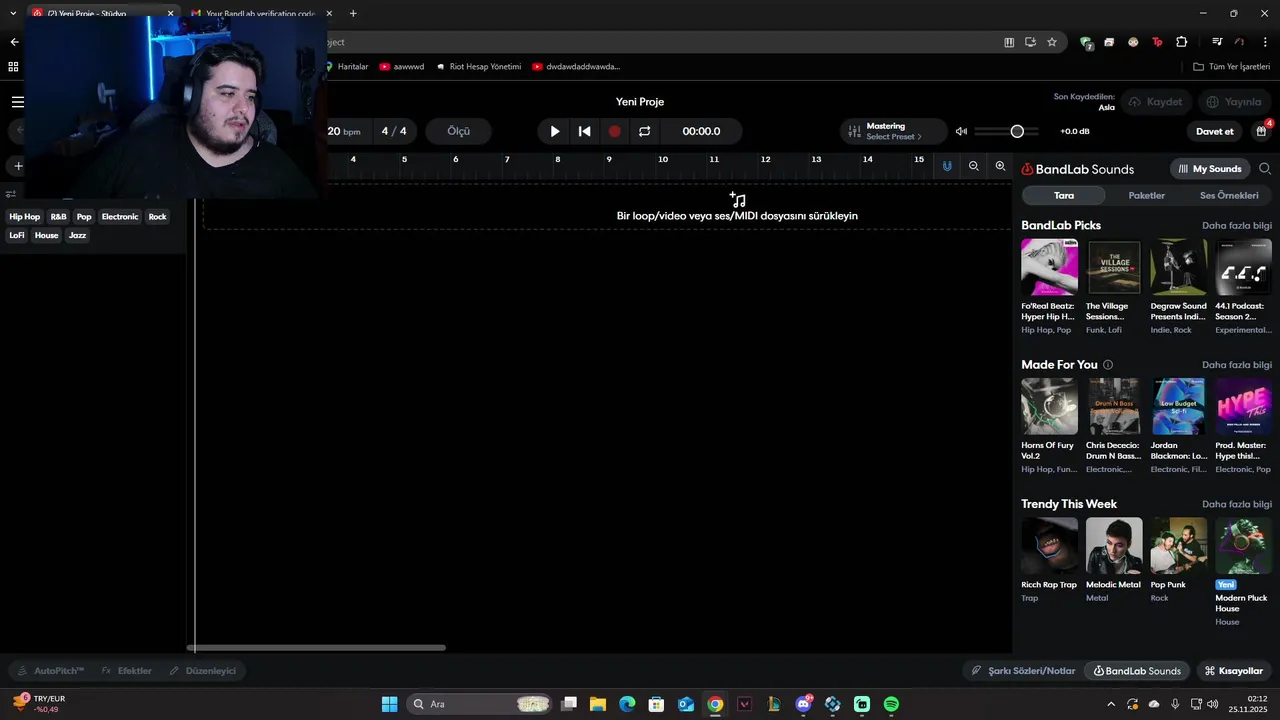Open Jordan Blackmon Low Budget Sci-fi pack

(1179, 406)
